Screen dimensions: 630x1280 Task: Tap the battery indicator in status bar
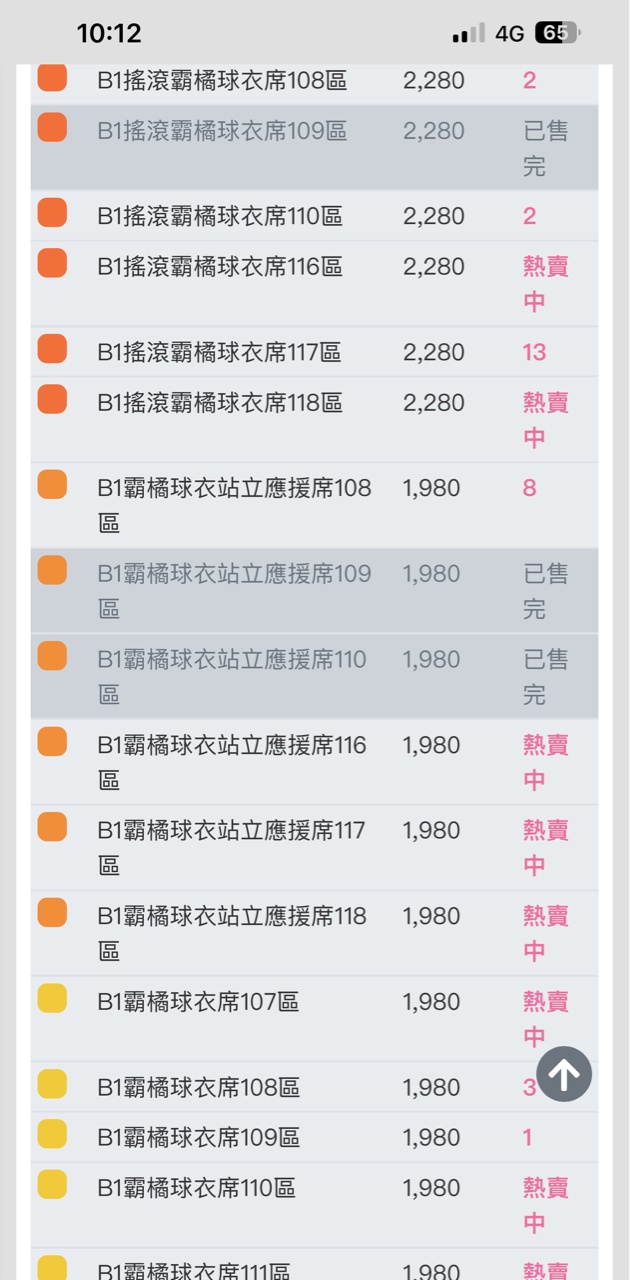[557, 33]
